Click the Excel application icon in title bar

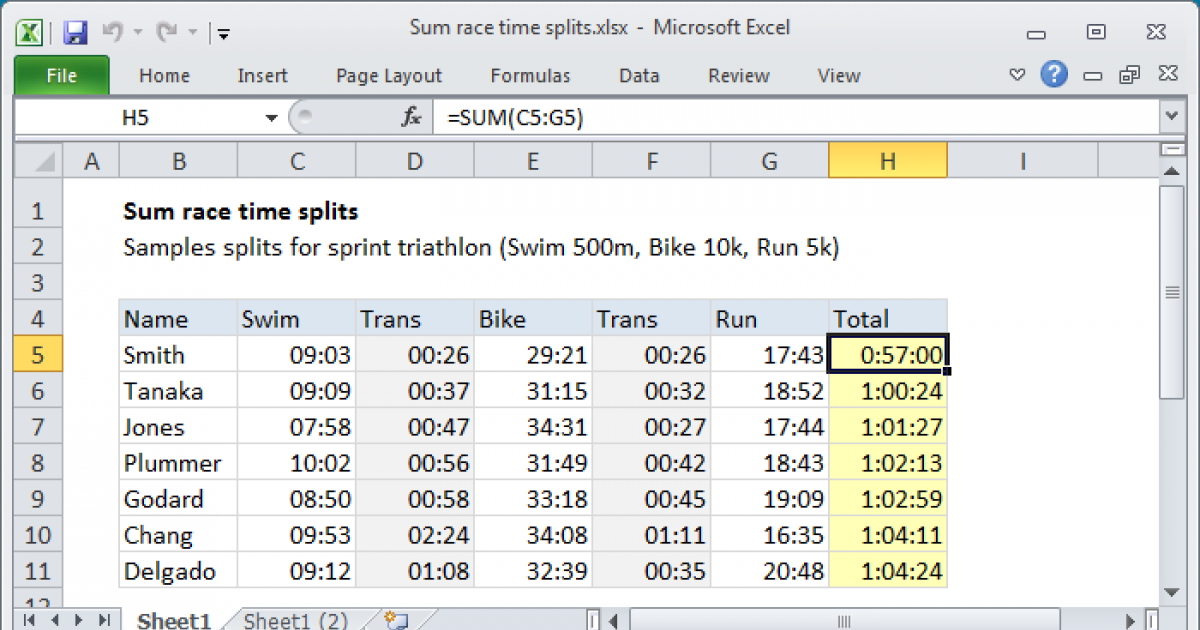[31, 32]
